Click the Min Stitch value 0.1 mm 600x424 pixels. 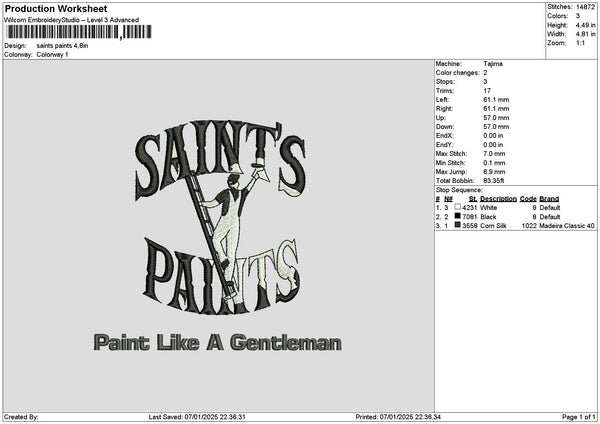(x=494, y=163)
